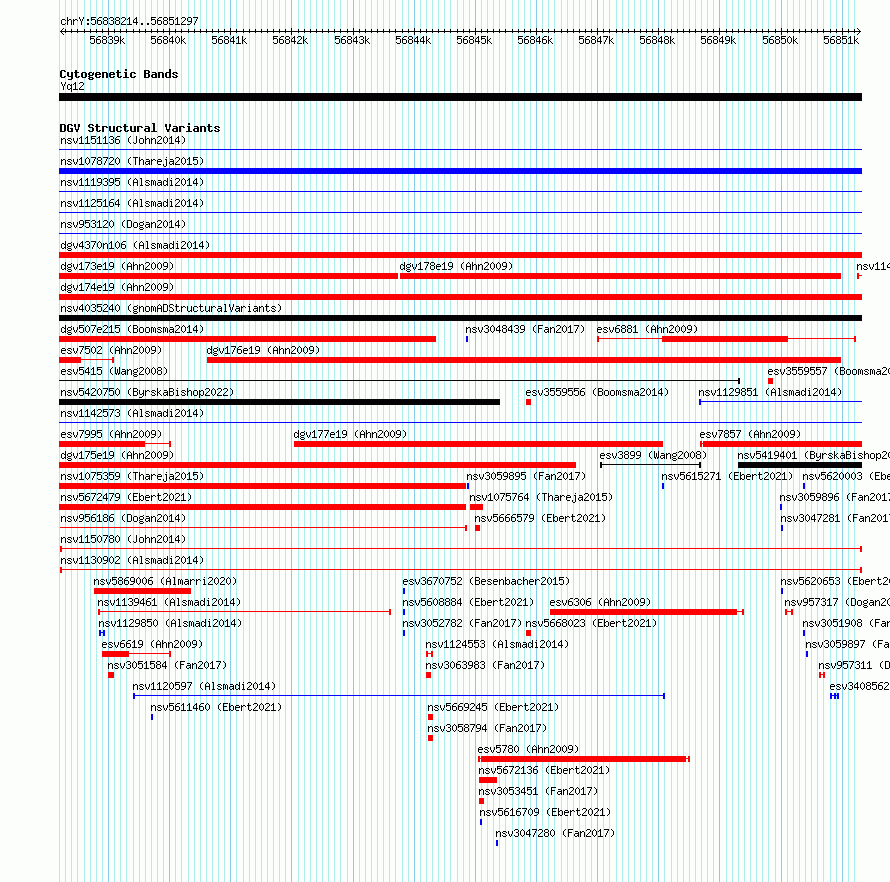Select variant nsv5672136 (Ebert2021)
The image size is (890, 882).
click(x=544, y=770)
